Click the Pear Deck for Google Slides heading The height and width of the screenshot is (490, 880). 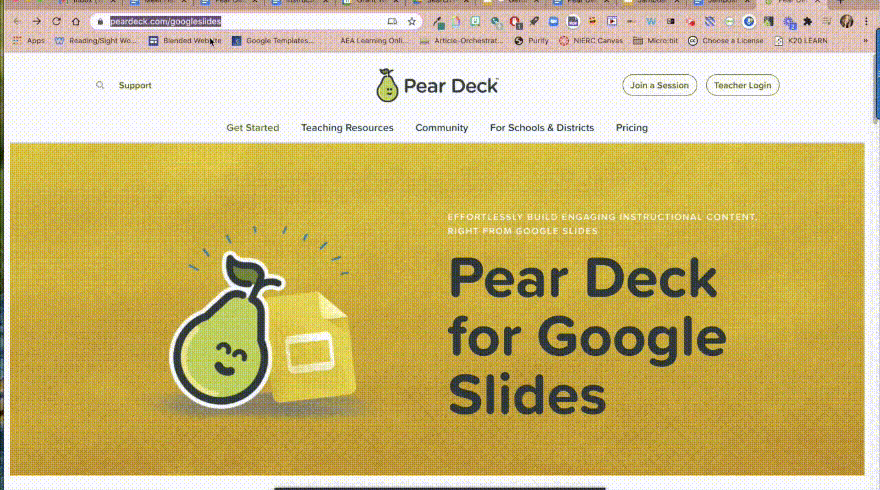(587, 336)
